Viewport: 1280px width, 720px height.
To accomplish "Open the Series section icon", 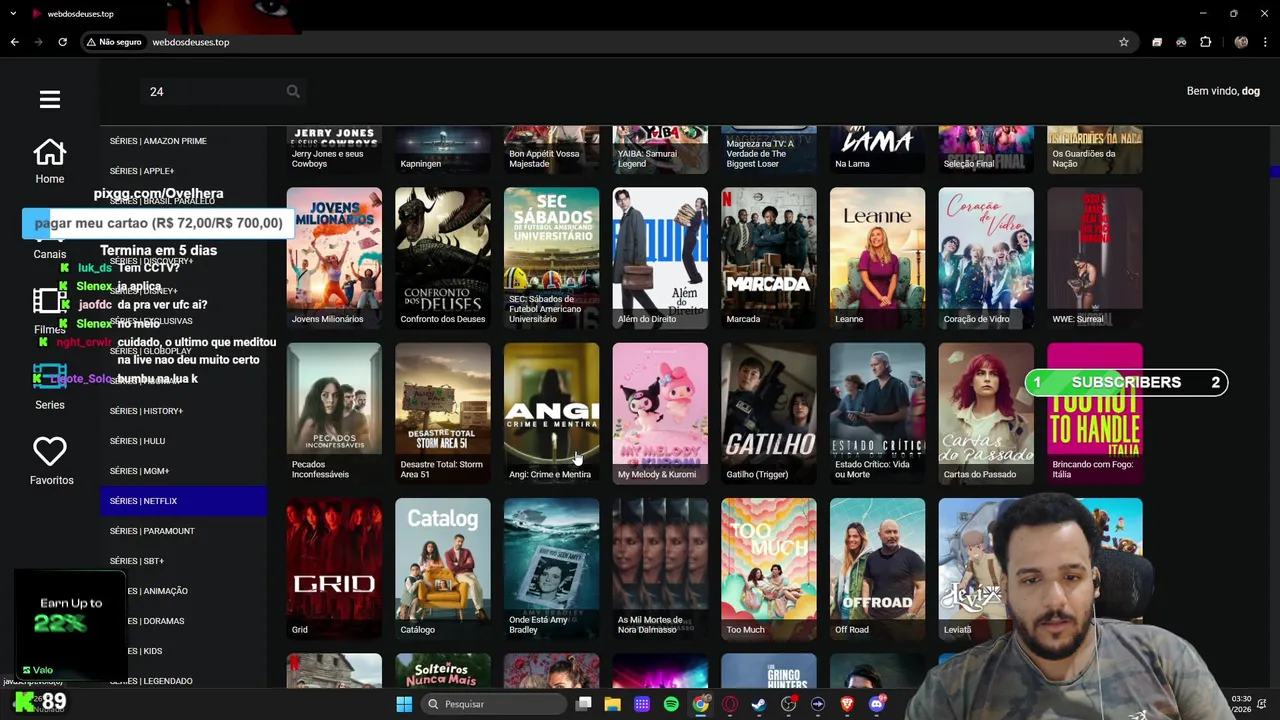I will (x=50, y=378).
